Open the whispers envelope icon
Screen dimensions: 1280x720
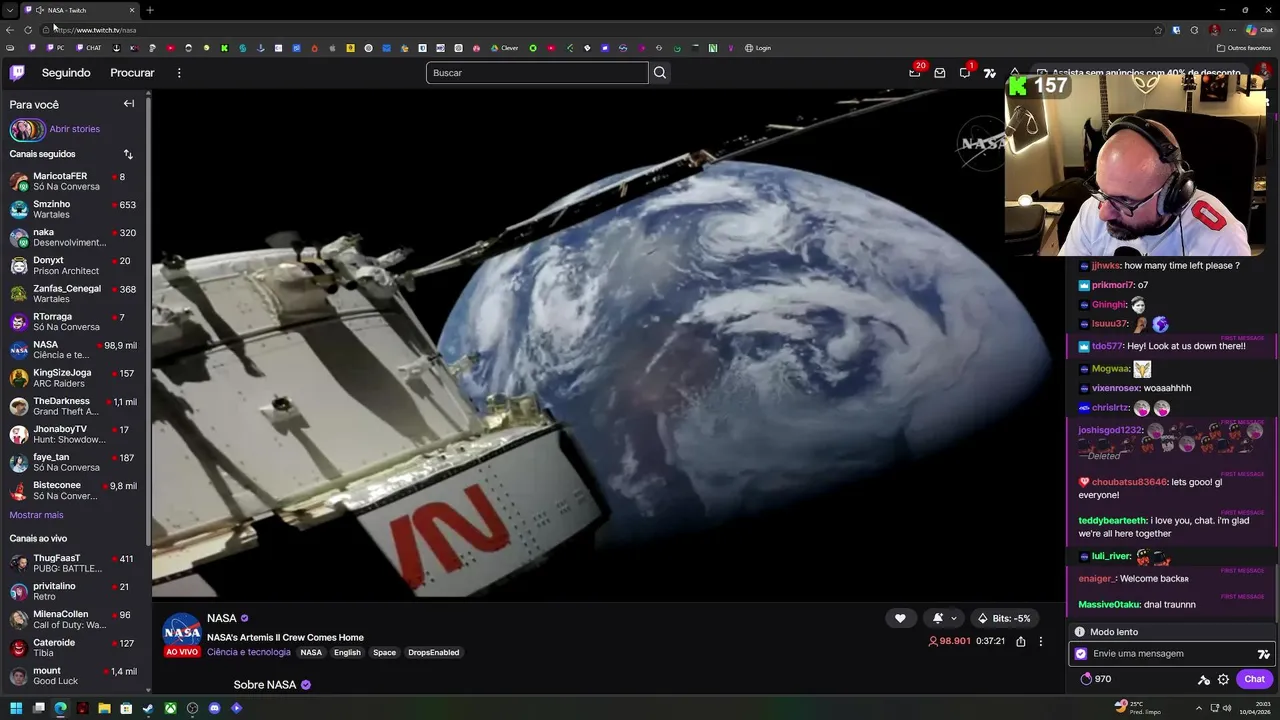940,73
